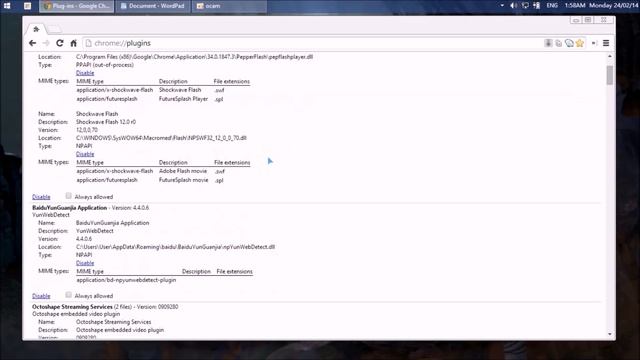Click the FutureSplash Player description
The height and width of the screenshot is (360, 640).
tap(183, 99)
